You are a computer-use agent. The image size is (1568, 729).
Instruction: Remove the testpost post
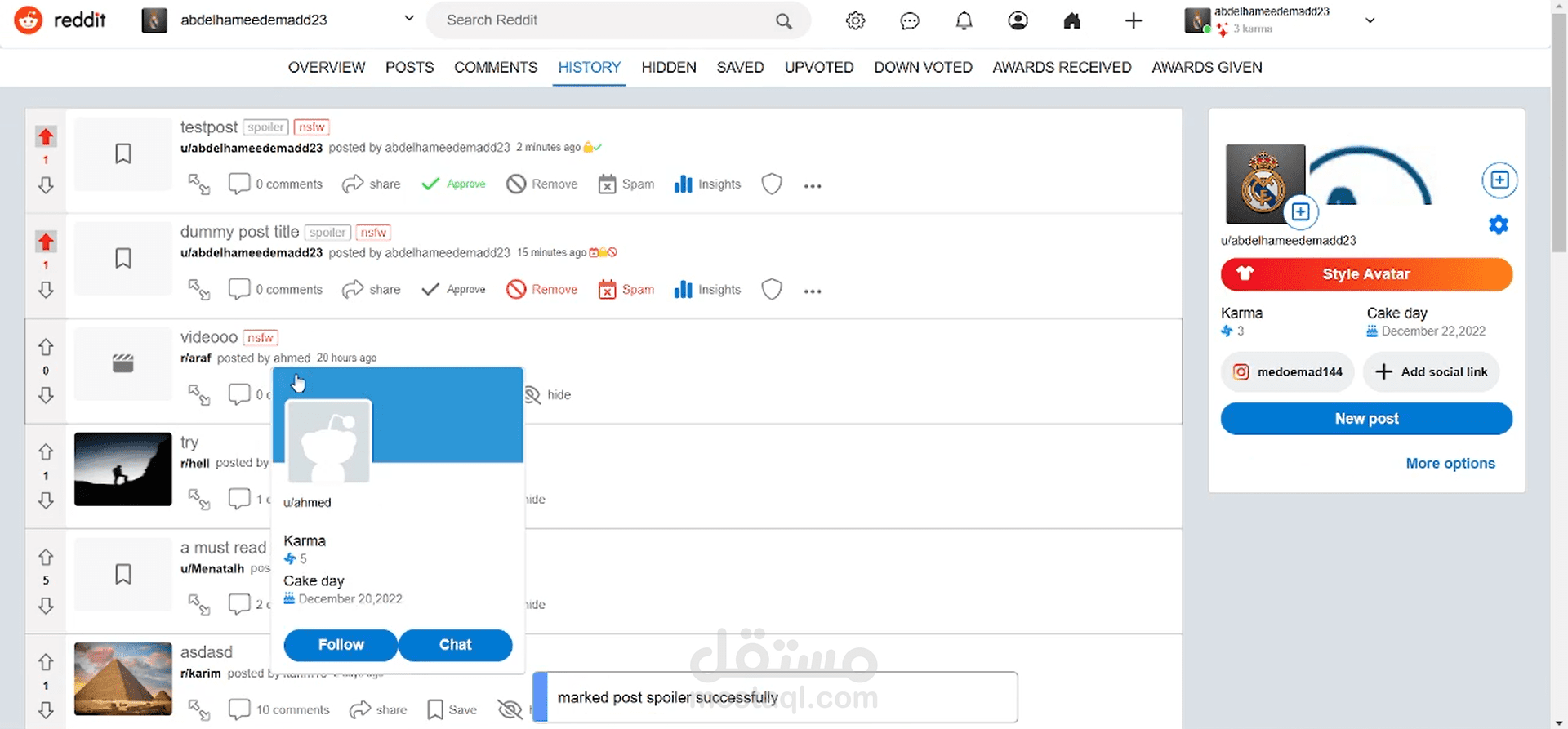point(541,184)
